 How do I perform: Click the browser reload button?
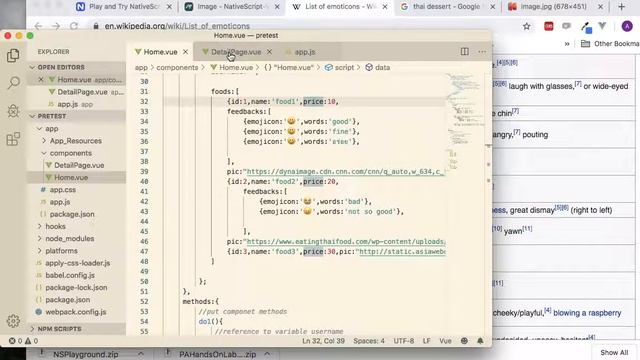pos(74,26)
